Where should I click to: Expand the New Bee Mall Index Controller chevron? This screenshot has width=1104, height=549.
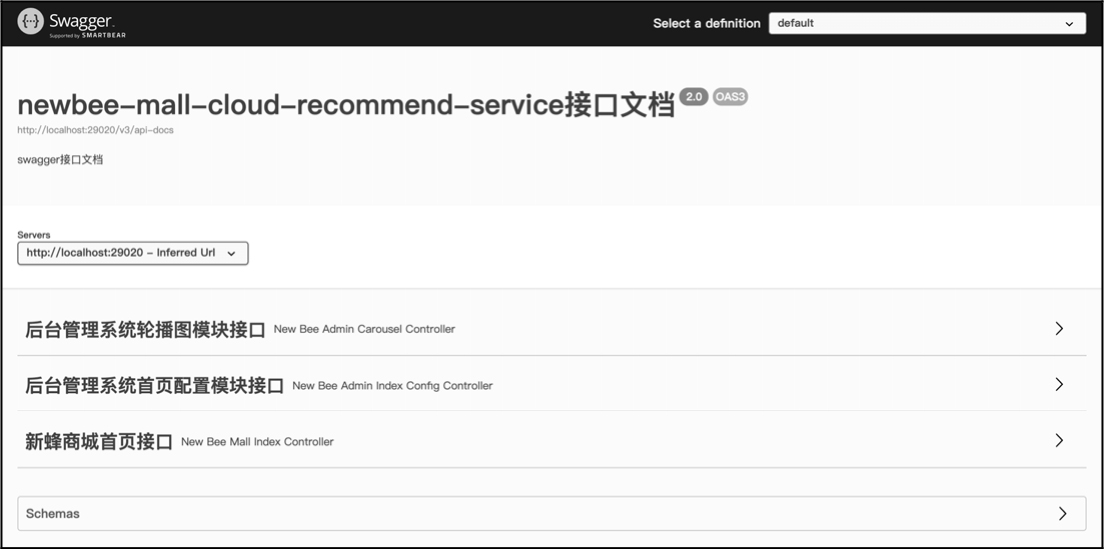[1058, 441]
